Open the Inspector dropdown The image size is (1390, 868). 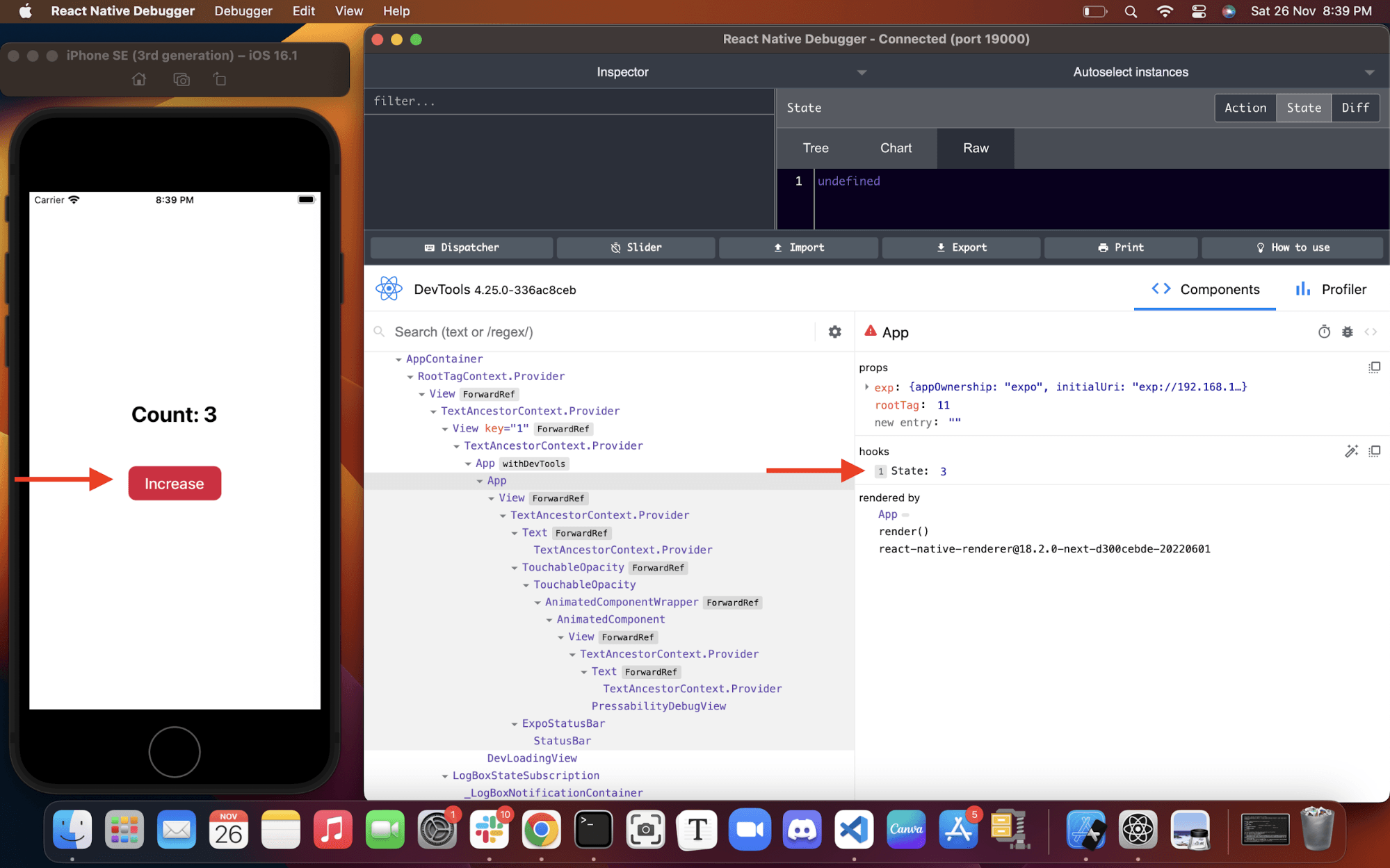[x=861, y=72]
